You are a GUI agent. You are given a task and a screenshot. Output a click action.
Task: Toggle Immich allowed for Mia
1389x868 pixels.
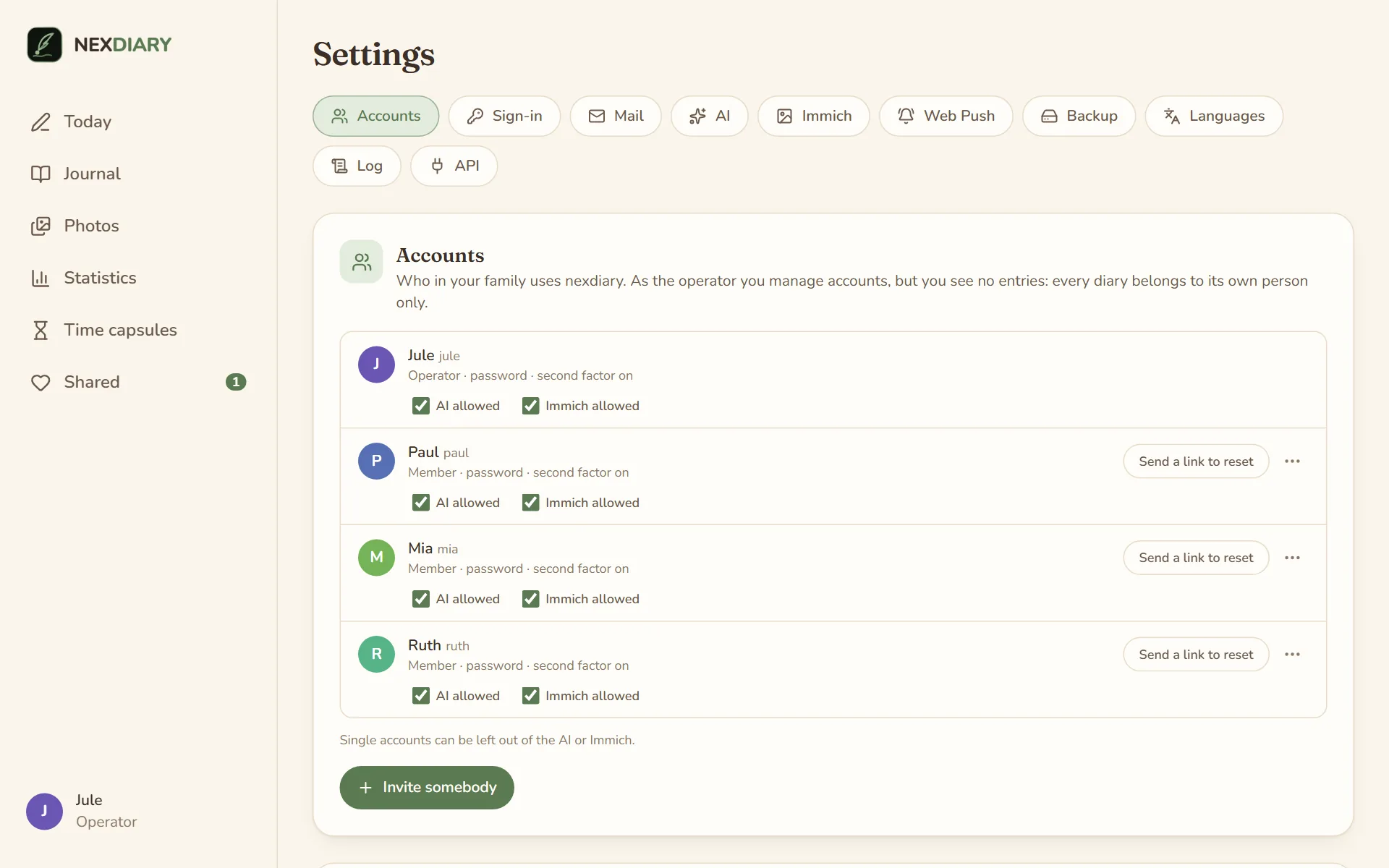coord(531,599)
